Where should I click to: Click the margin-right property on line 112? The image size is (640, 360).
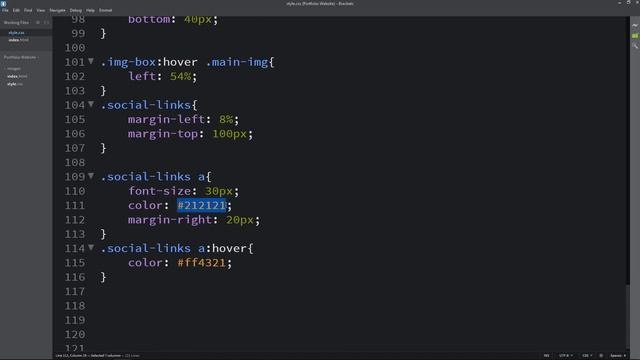pos(170,220)
